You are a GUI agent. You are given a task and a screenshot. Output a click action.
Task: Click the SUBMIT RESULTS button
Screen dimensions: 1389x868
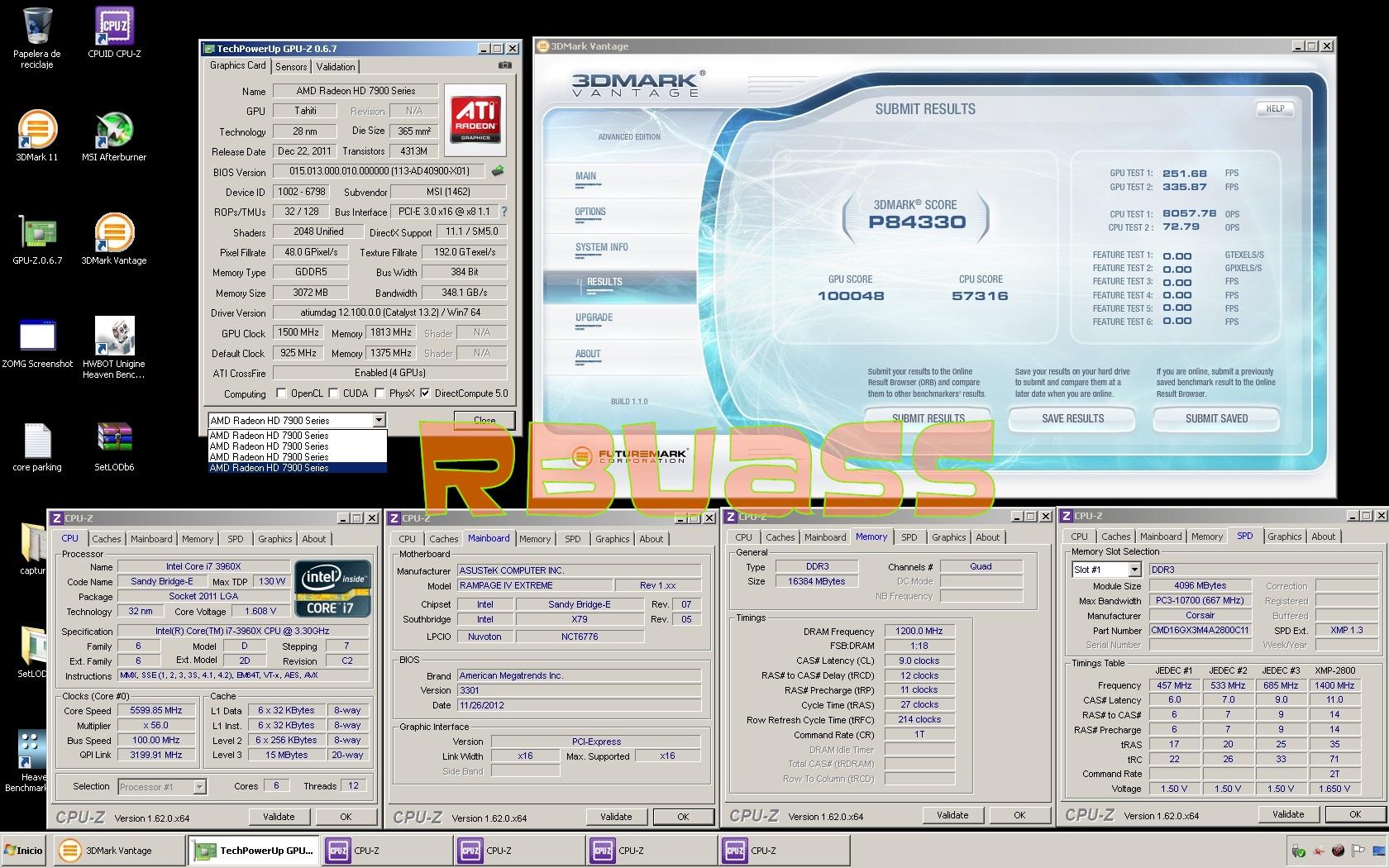point(928,418)
